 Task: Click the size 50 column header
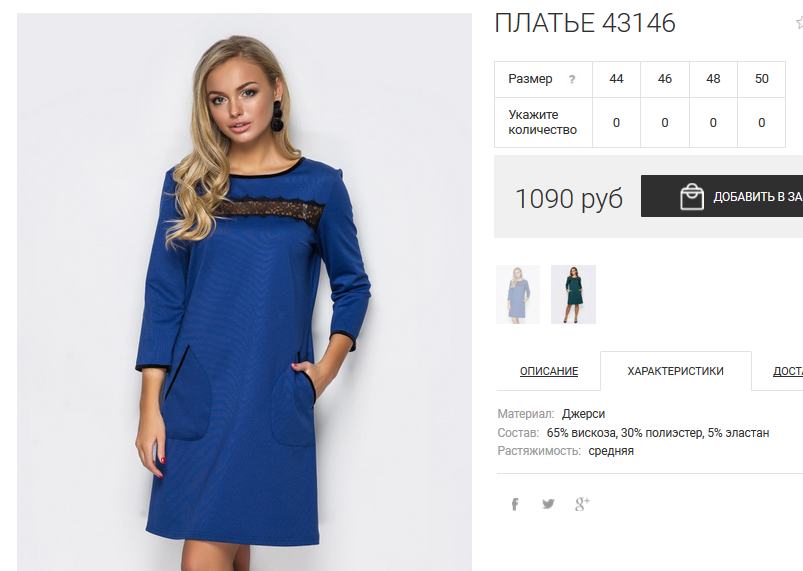point(762,79)
